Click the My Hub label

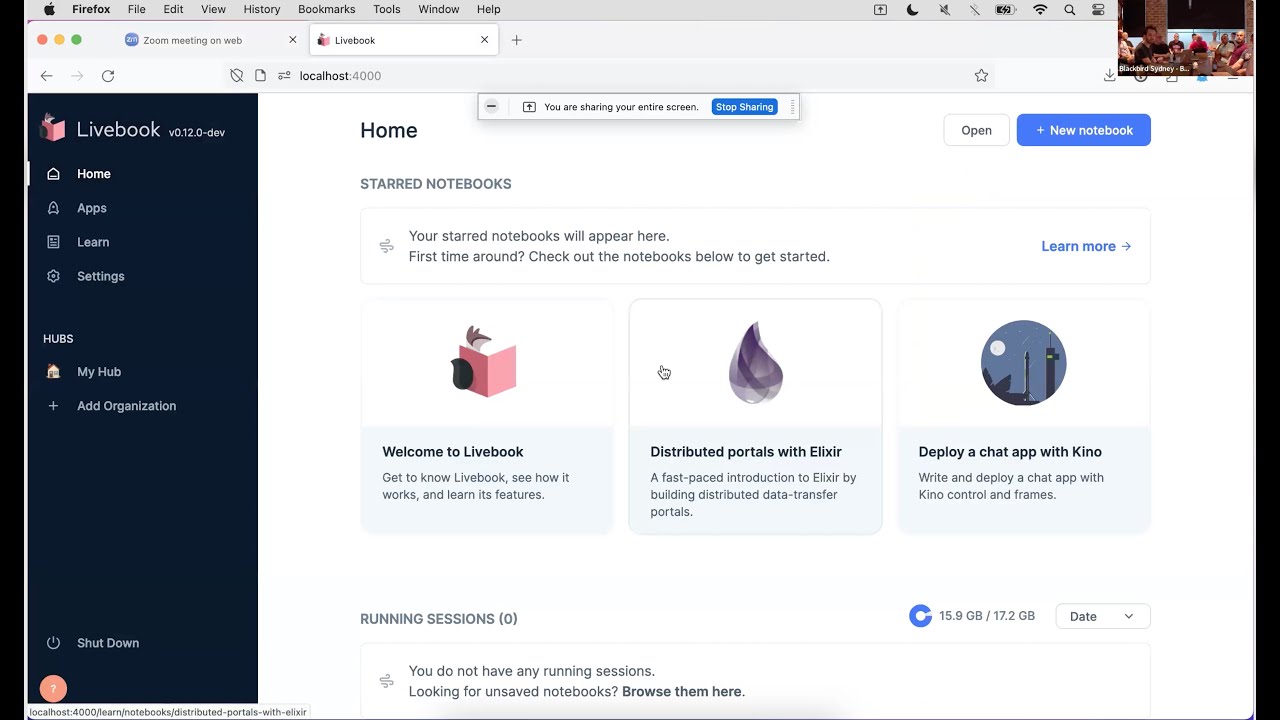[x=99, y=372]
